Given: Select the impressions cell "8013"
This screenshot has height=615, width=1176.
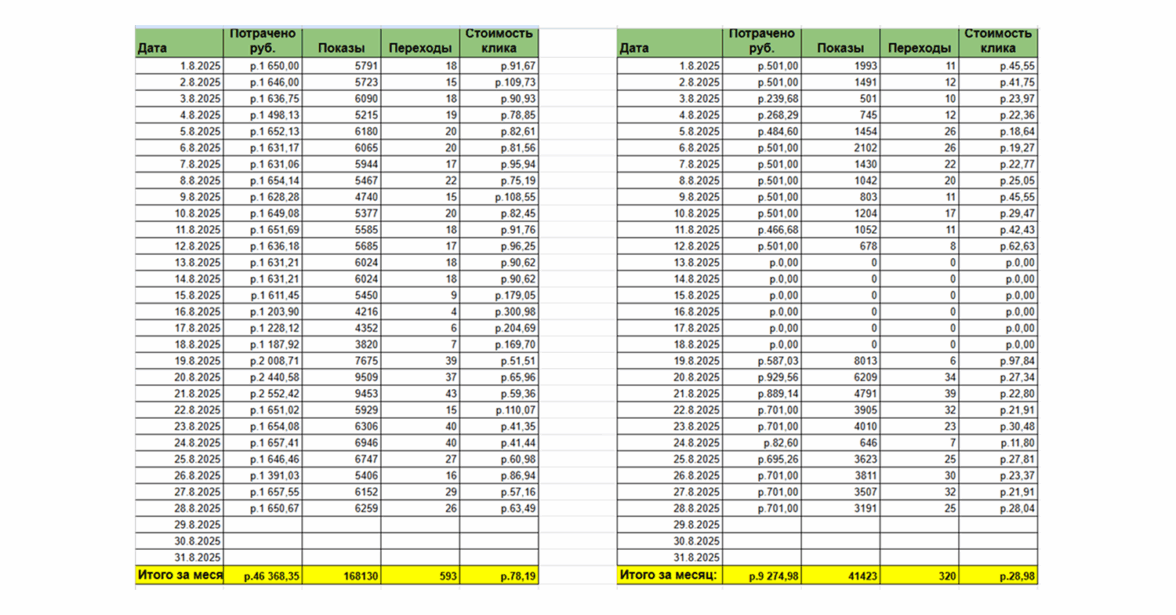Looking at the screenshot, I should point(840,361).
